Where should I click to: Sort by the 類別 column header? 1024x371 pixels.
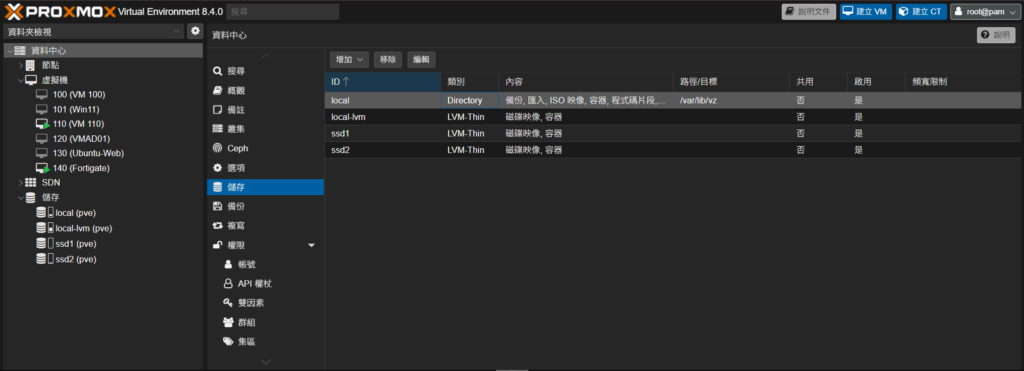point(470,82)
